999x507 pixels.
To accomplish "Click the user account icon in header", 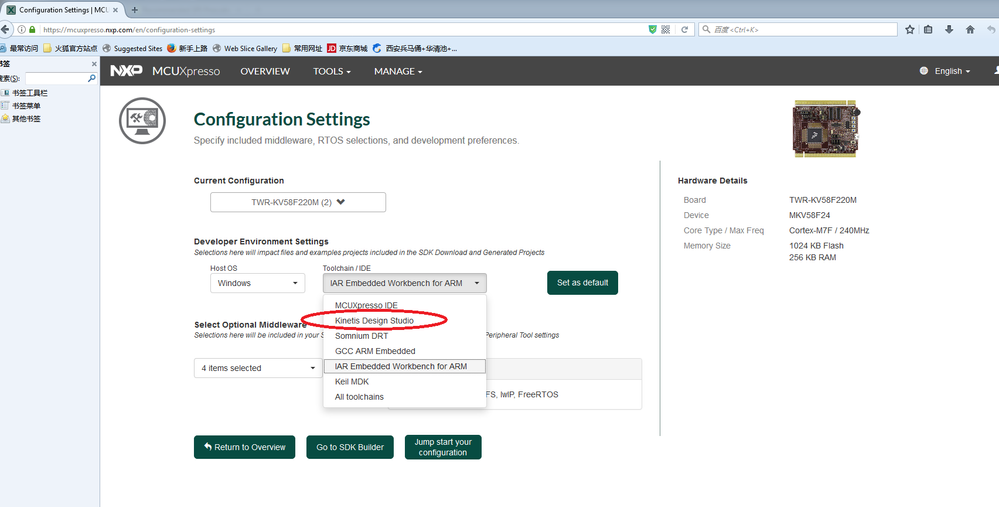I will (996, 71).
